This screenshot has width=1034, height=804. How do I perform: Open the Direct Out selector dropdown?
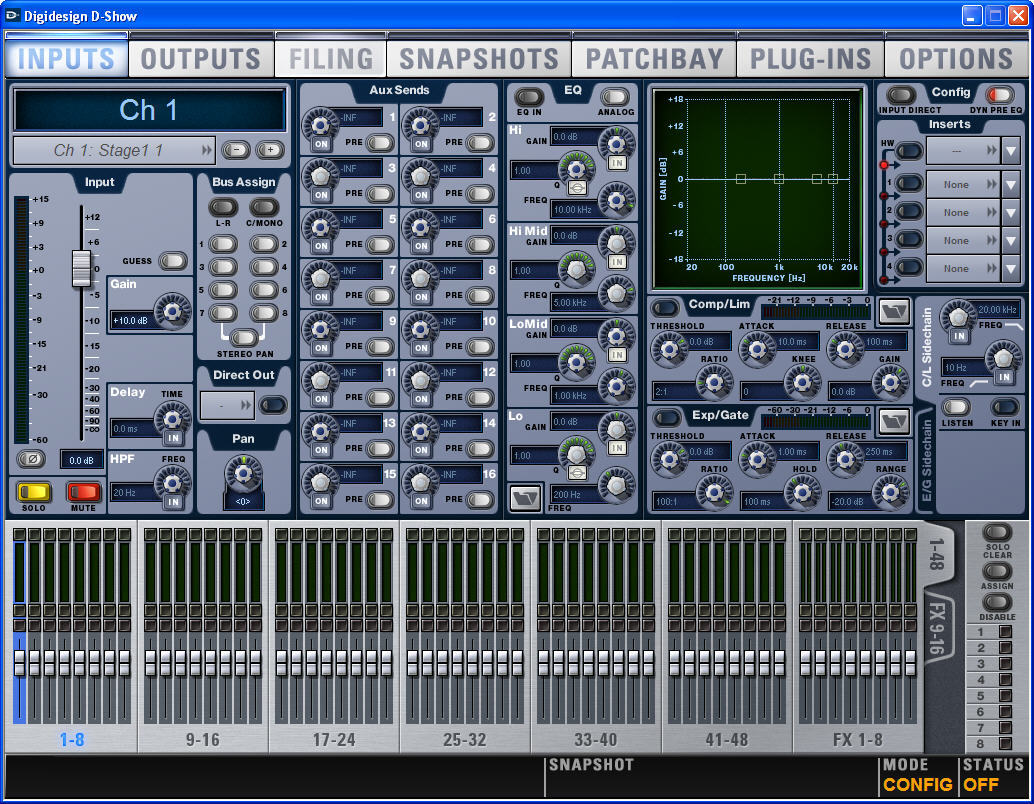click(x=227, y=404)
